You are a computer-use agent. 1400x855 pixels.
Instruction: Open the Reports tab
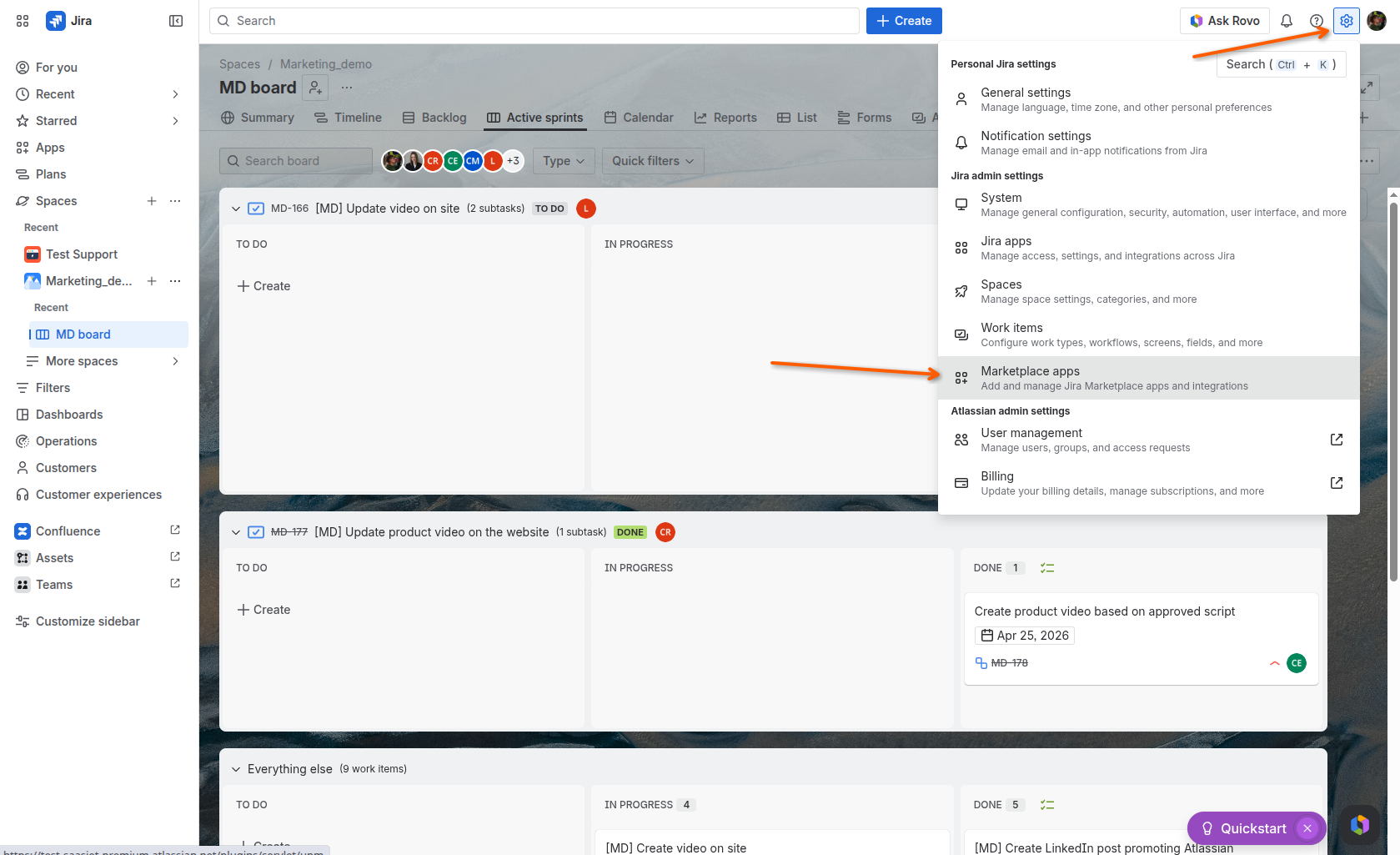pos(725,118)
